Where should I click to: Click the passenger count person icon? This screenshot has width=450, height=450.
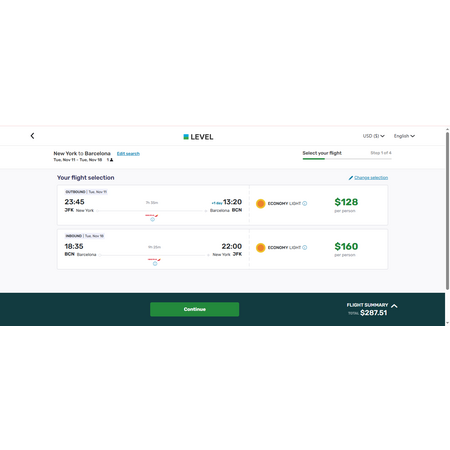(111, 160)
